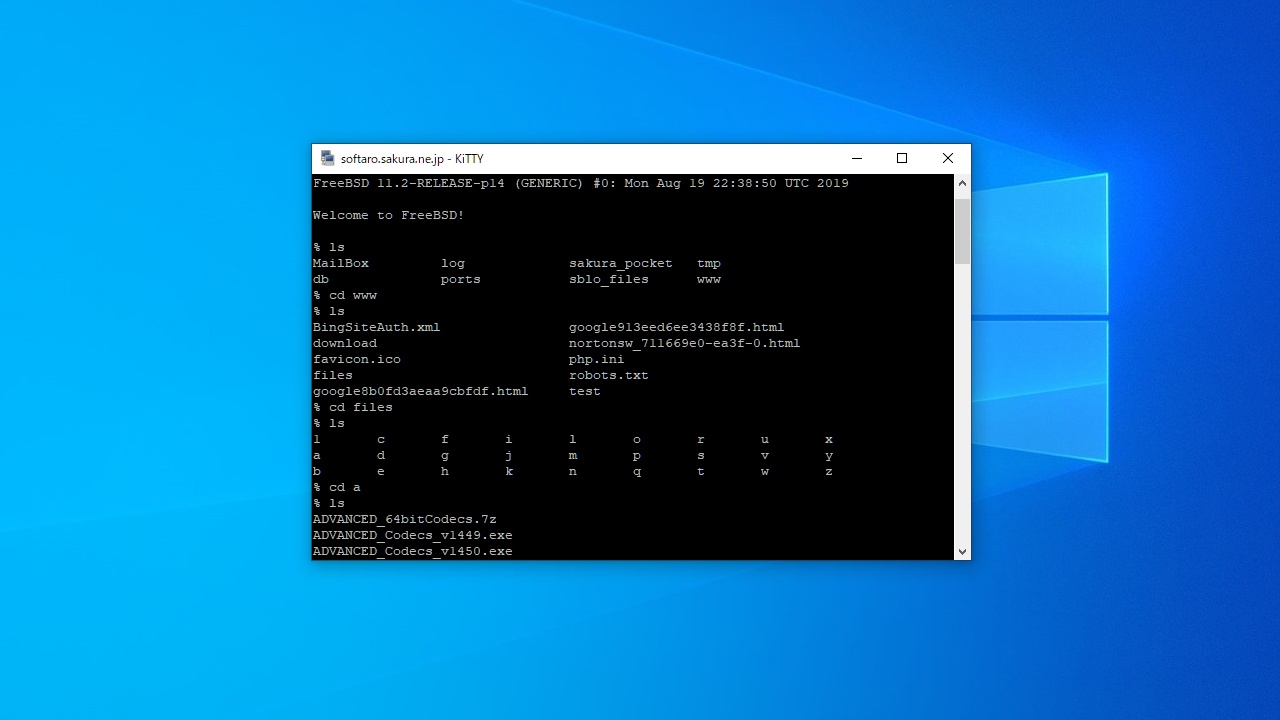The height and width of the screenshot is (720, 1280).
Task: Click 'php.ini' file name
Action: (x=597, y=359)
